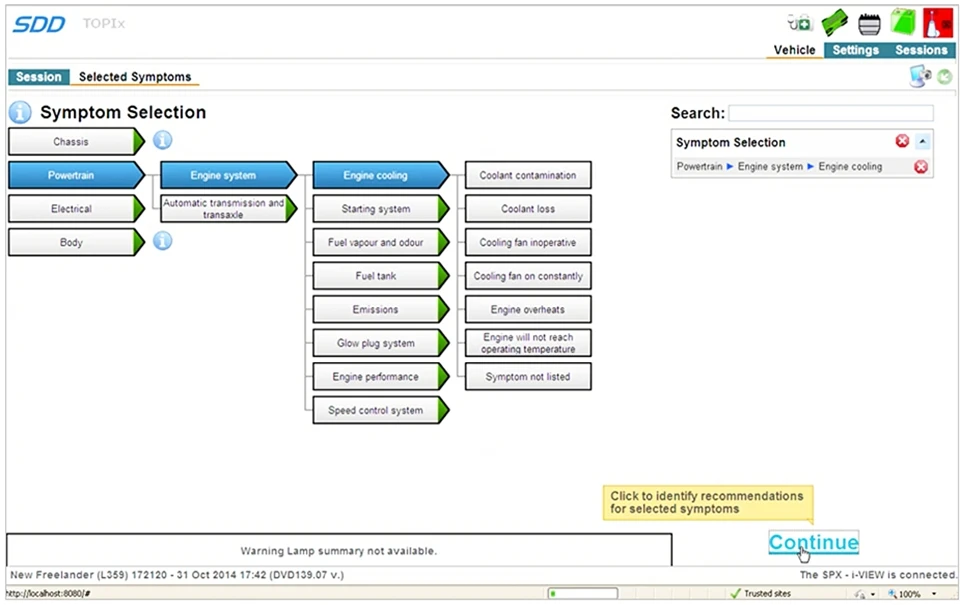This screenshot has width=960, height=605.
Task: Click in the Search field
Action: pyautogui.click(x=831, y=113)
